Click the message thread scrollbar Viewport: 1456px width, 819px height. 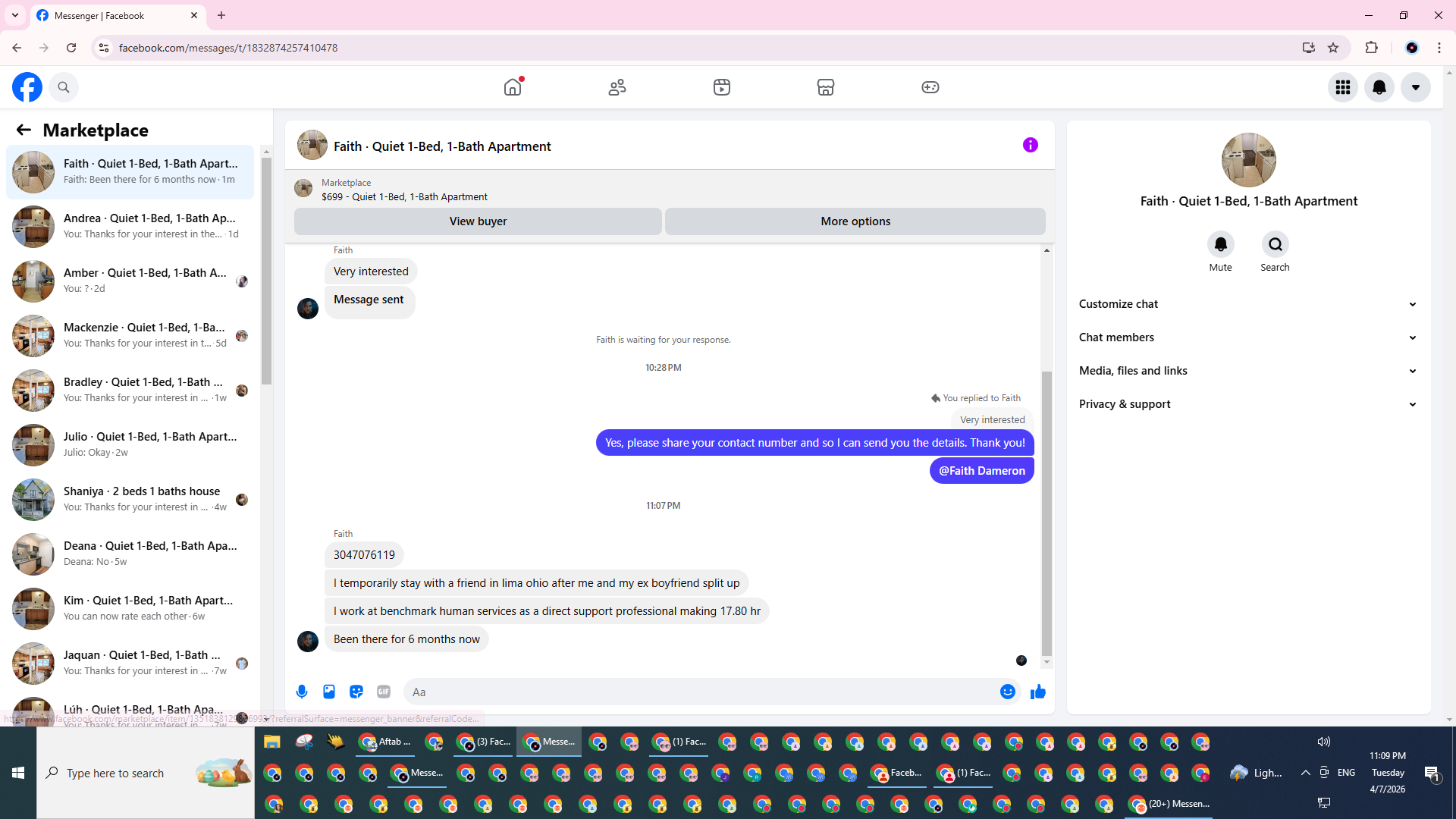click(x=1046, y=513)
